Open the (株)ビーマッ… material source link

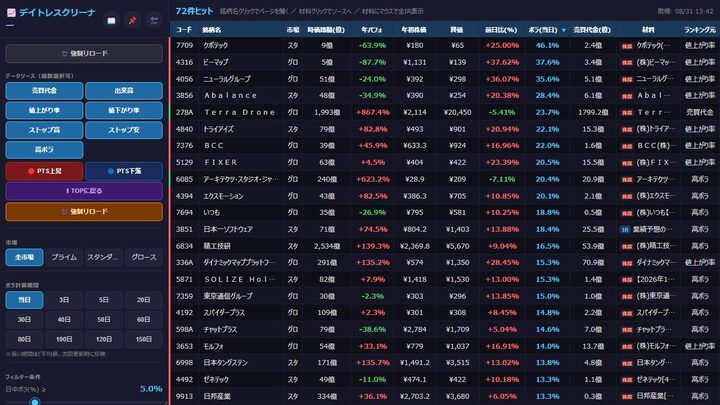(x=656, y=62)
